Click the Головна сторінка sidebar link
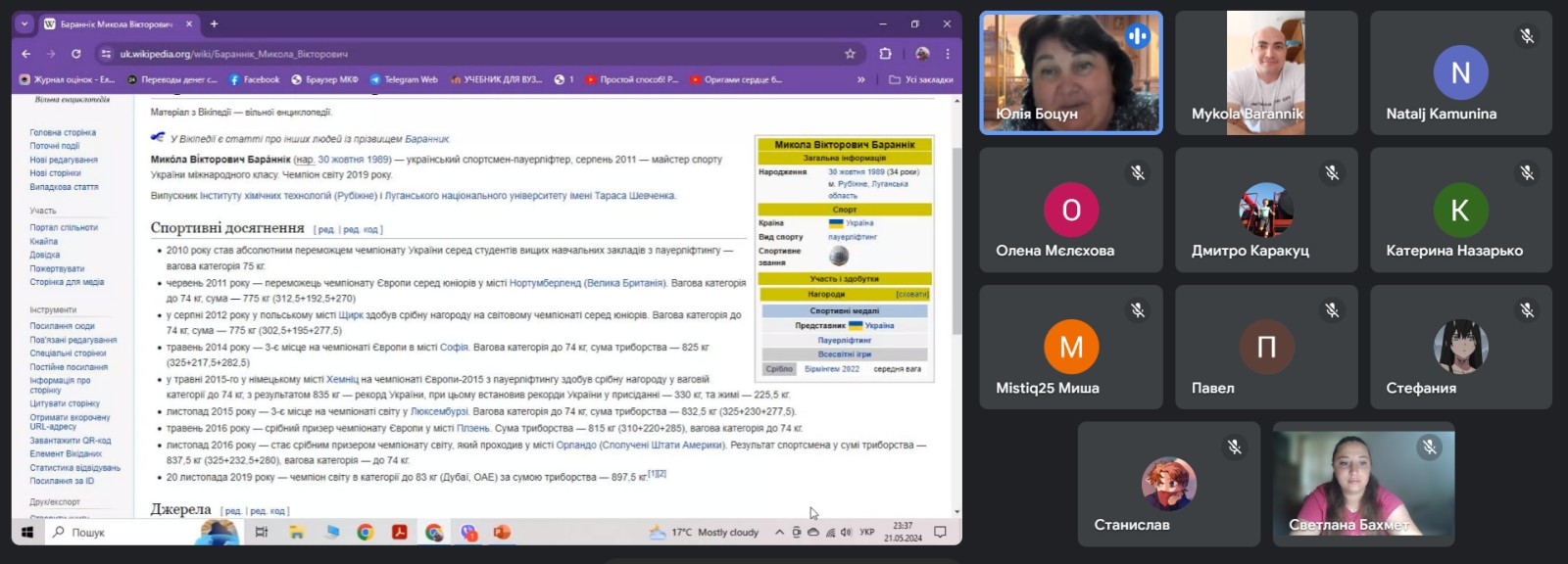This screenshot has height=564, width=1568. 63,133
